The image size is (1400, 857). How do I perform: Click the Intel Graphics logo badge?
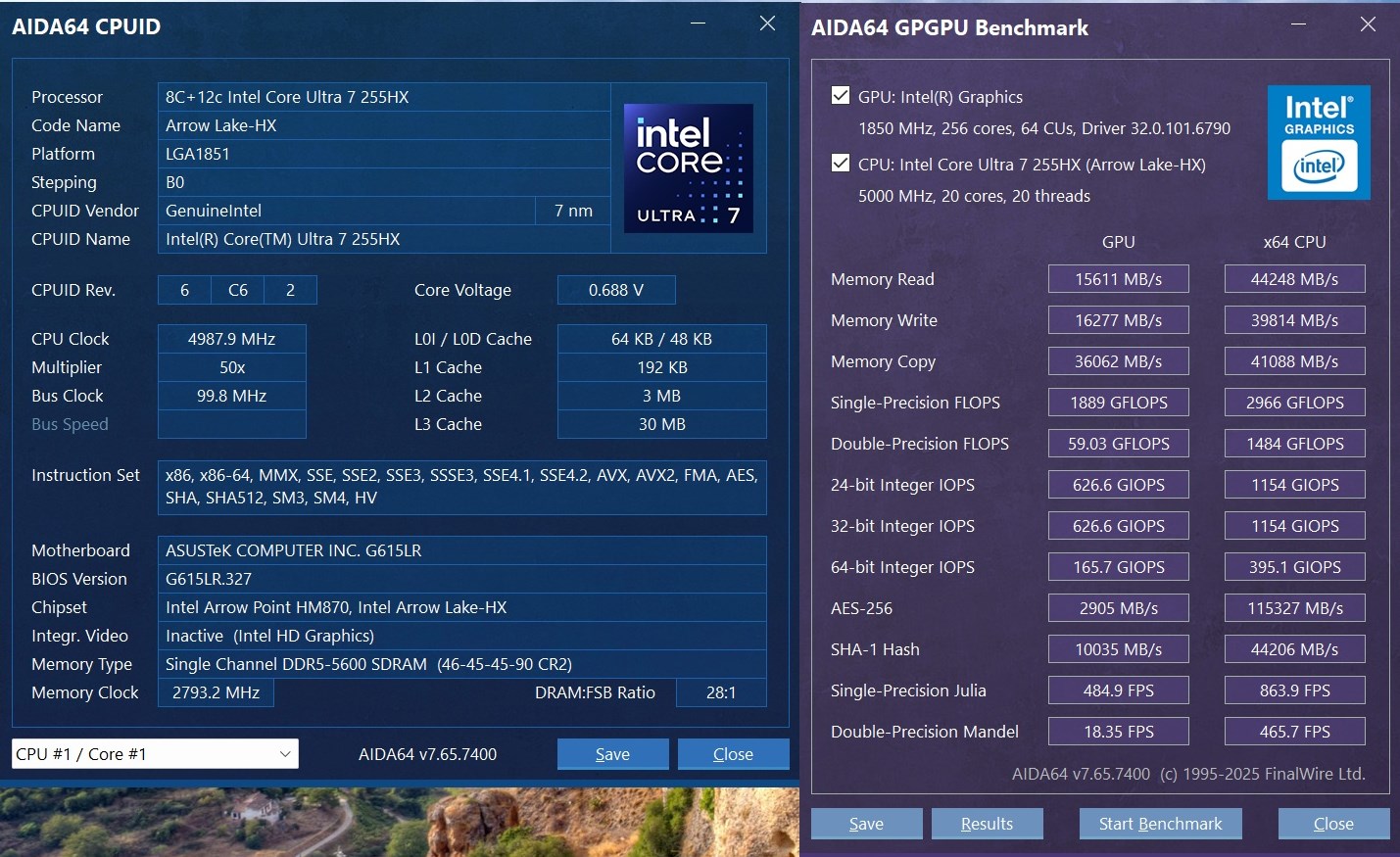1318,143
